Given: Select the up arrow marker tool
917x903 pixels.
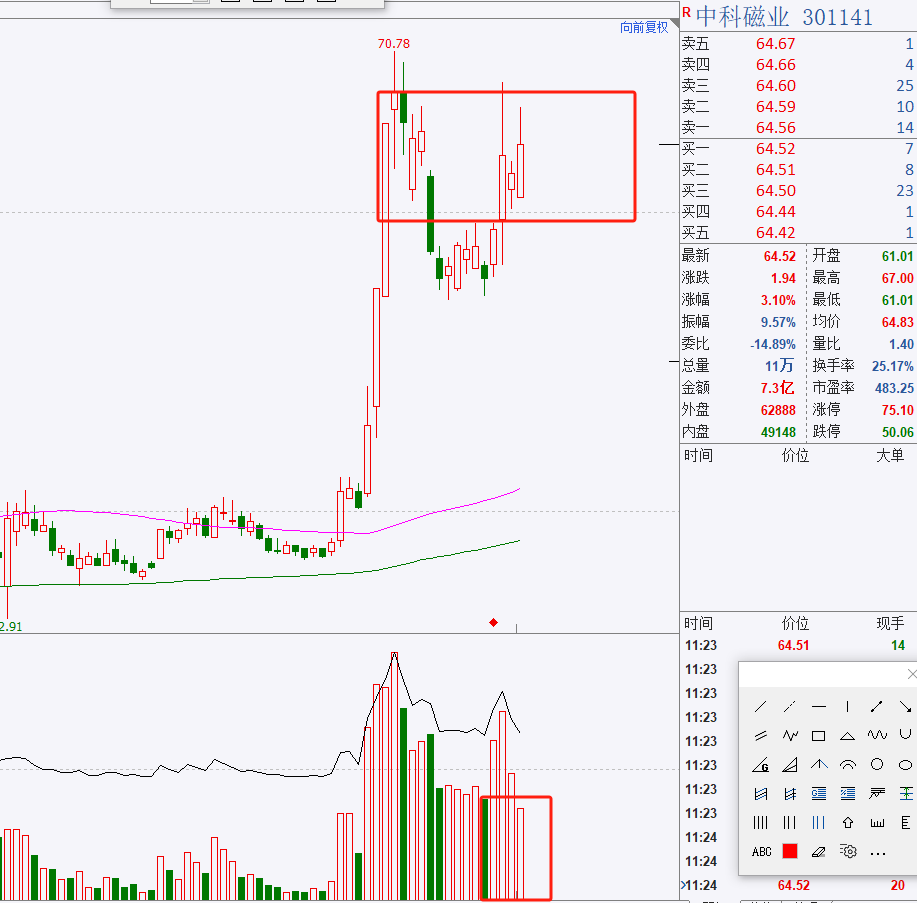Looking at the screenshot, I should click(847, 823).
